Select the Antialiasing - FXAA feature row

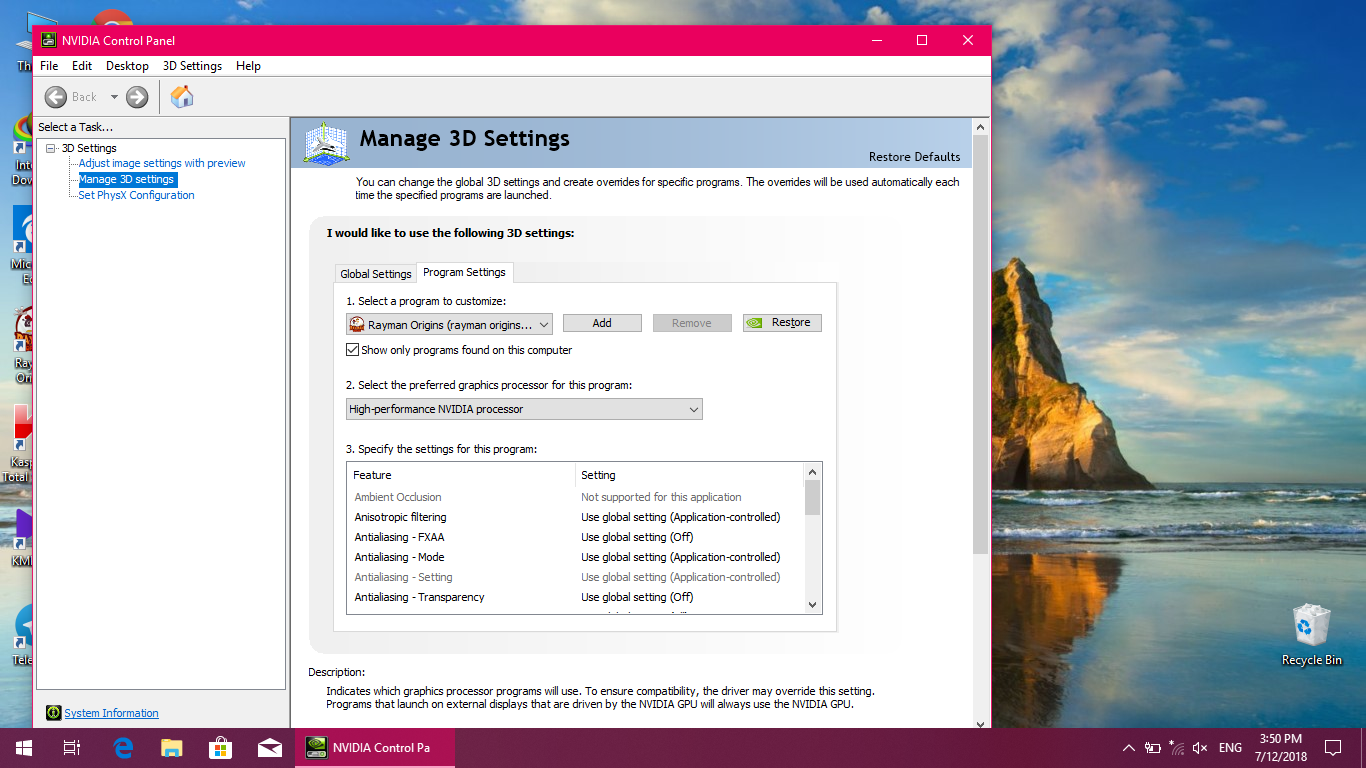[575, 537]
